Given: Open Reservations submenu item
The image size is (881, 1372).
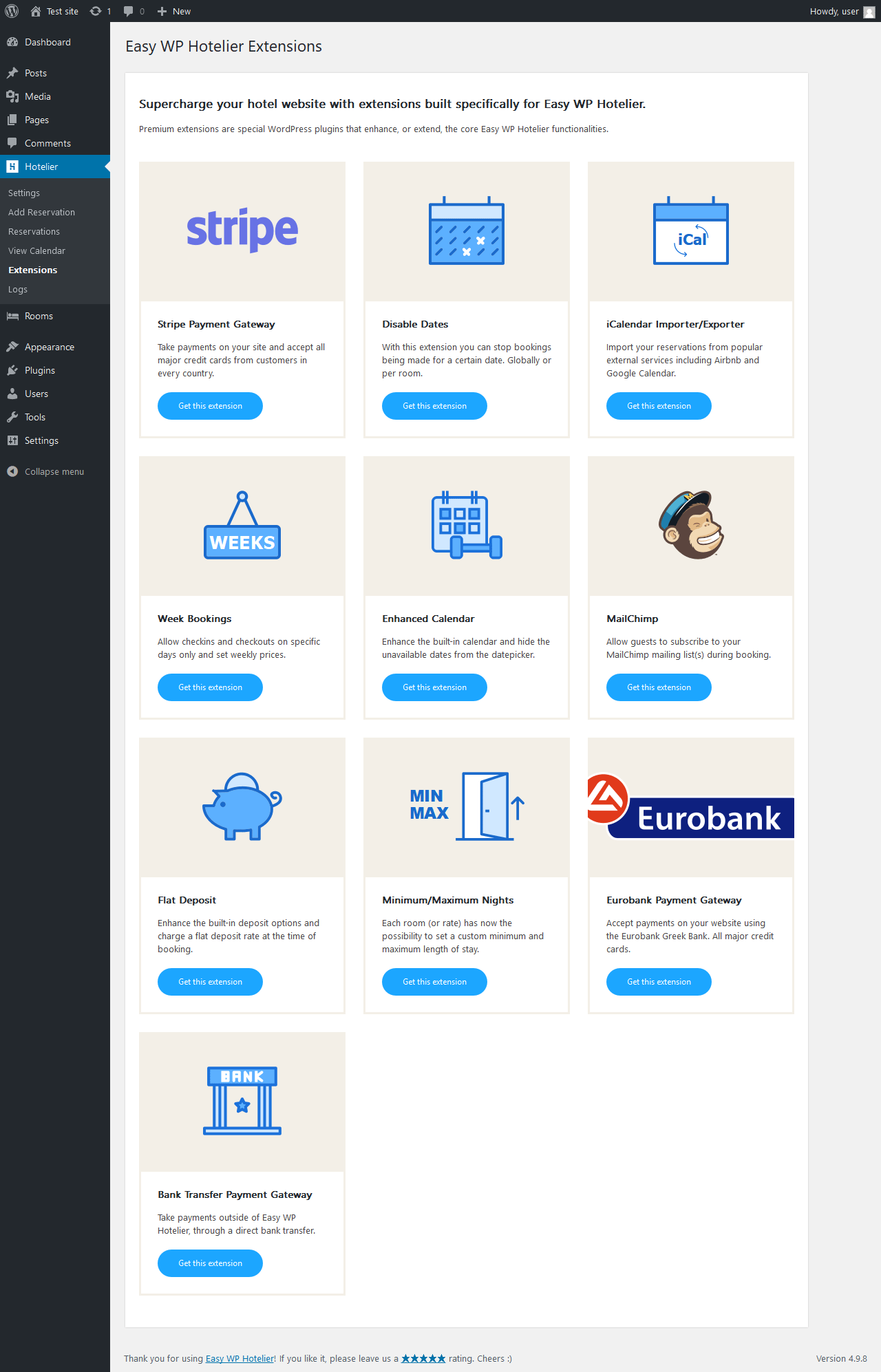Looking at the screenshot, I should tap(34, 232).
